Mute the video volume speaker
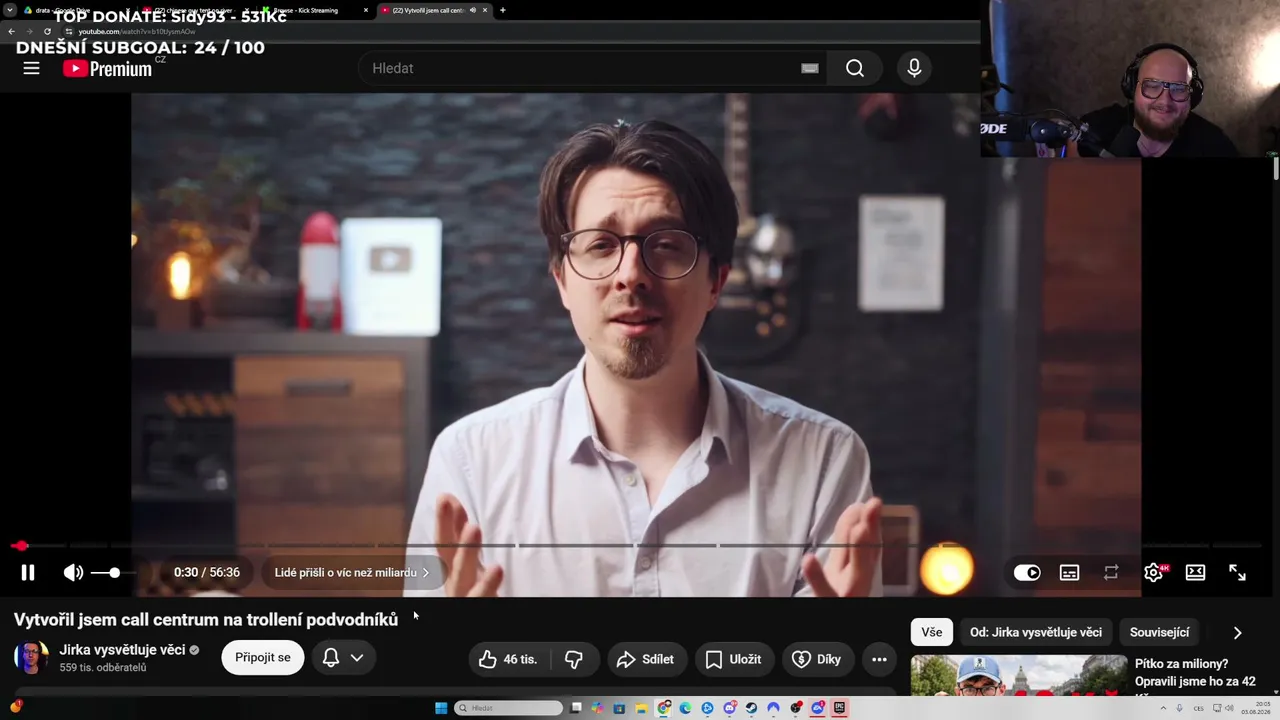 [x=73, y=572]
